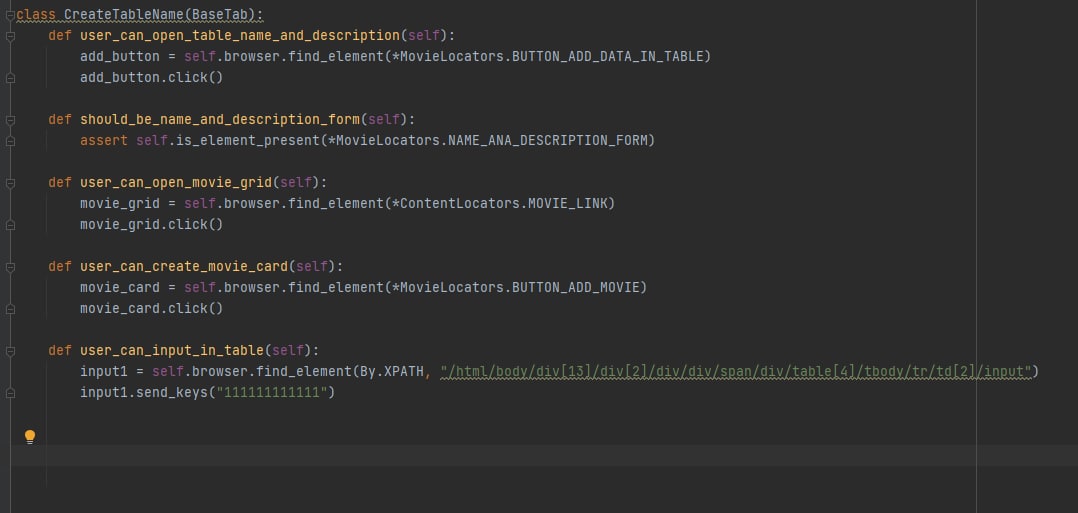Click add_button variable in assignment line

[120, 56]
